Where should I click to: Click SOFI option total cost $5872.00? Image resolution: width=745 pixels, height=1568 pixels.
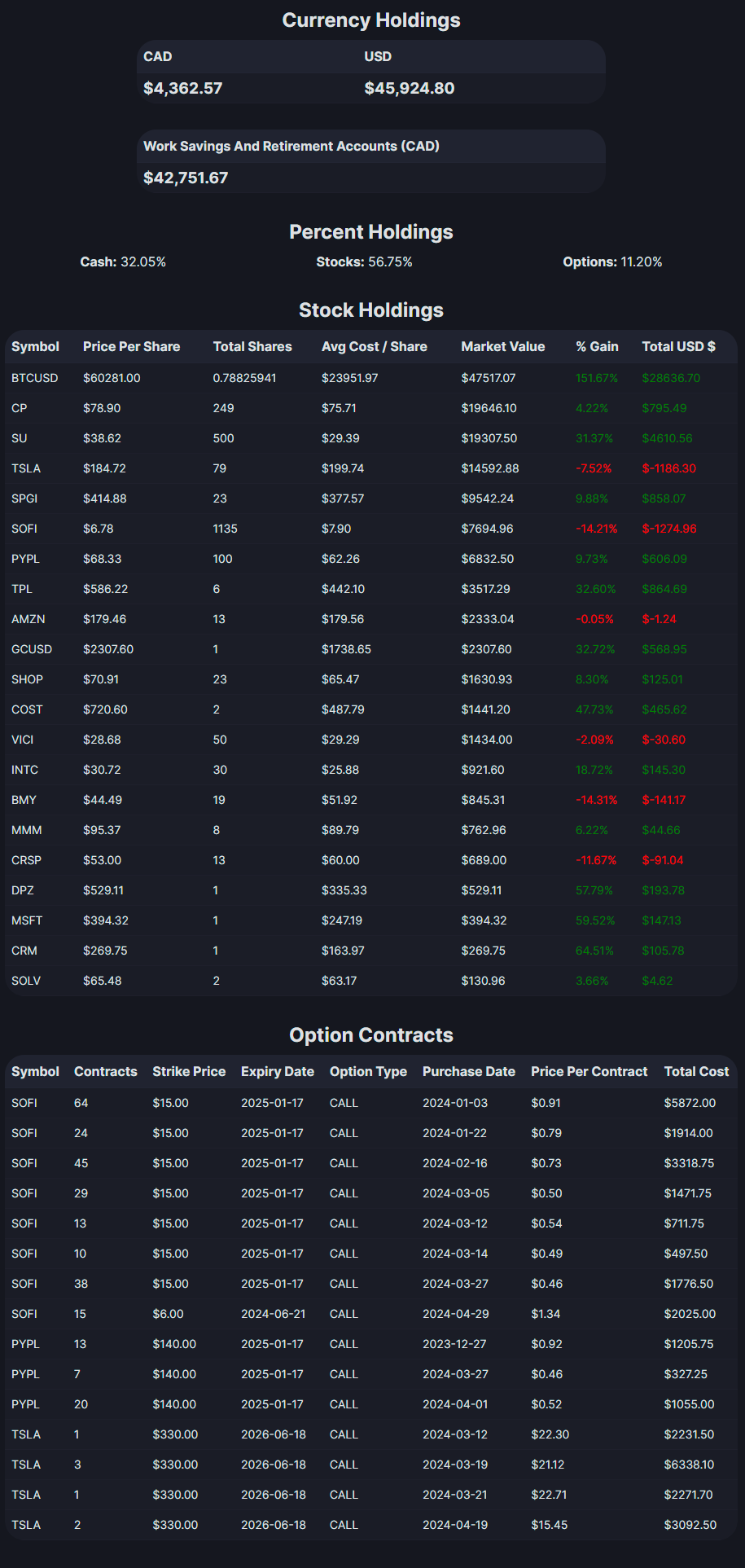pos(690,1104)
